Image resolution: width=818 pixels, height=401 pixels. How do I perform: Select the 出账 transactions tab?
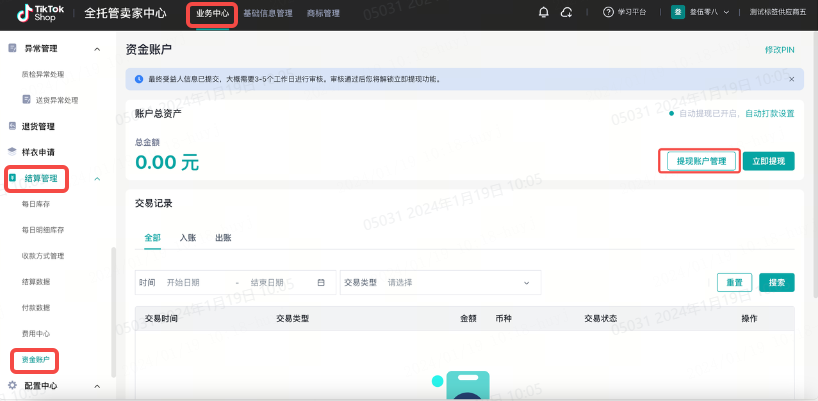pos(223,238)
